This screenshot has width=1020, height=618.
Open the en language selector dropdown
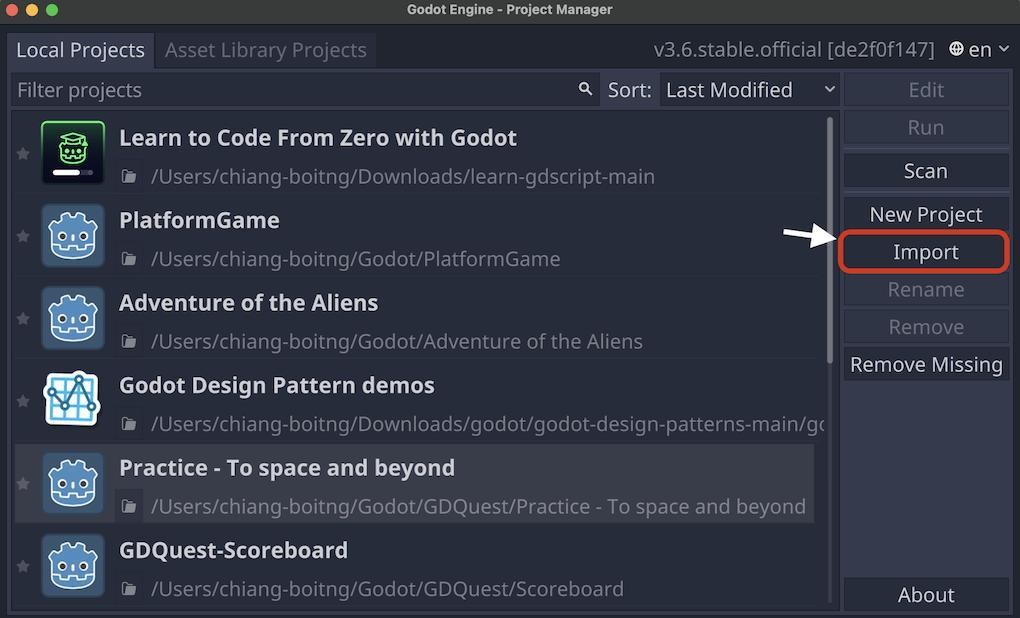click(x=979, y=49)
